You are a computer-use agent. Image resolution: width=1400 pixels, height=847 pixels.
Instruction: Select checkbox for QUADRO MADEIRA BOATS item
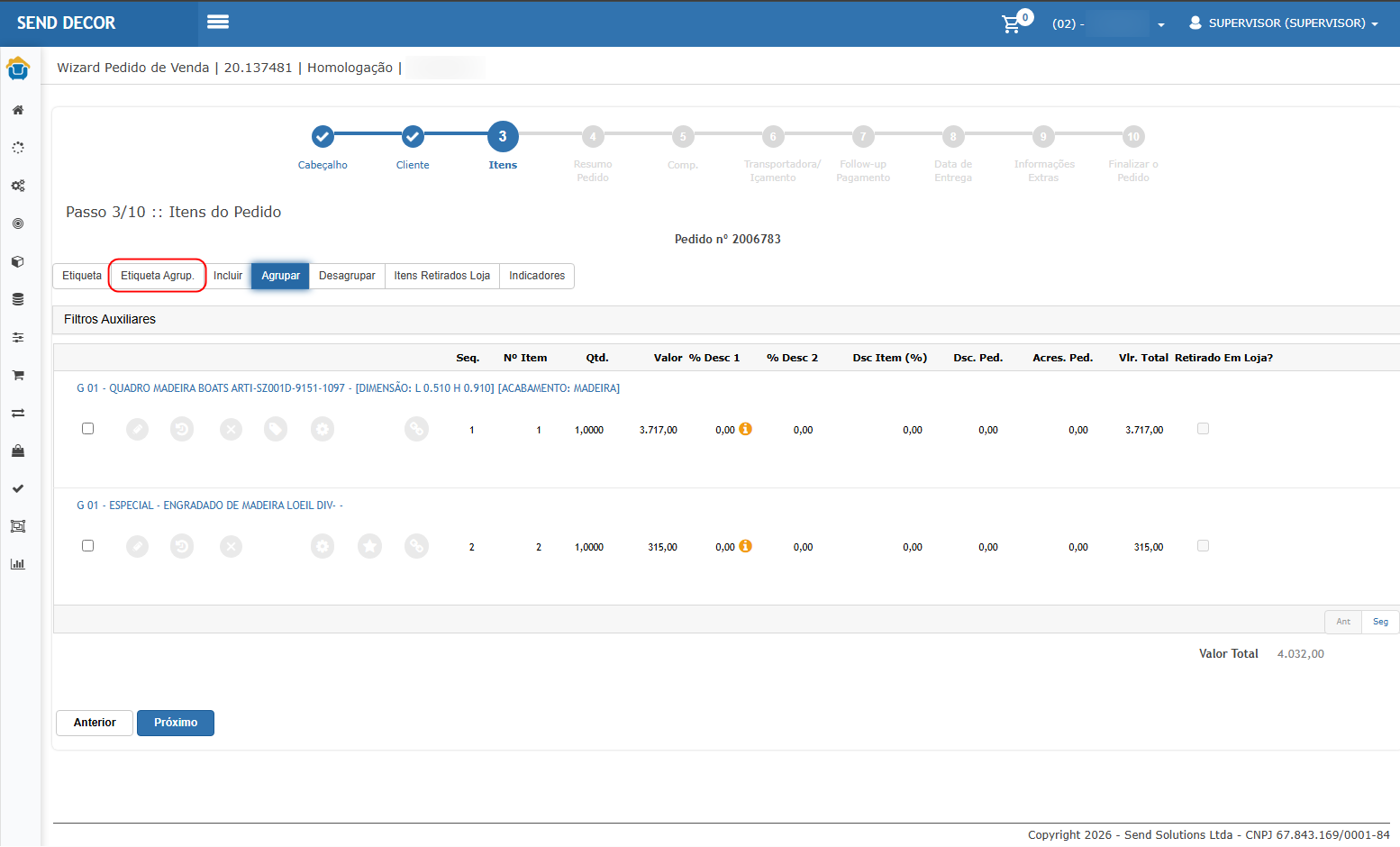[x=87, y=429]
